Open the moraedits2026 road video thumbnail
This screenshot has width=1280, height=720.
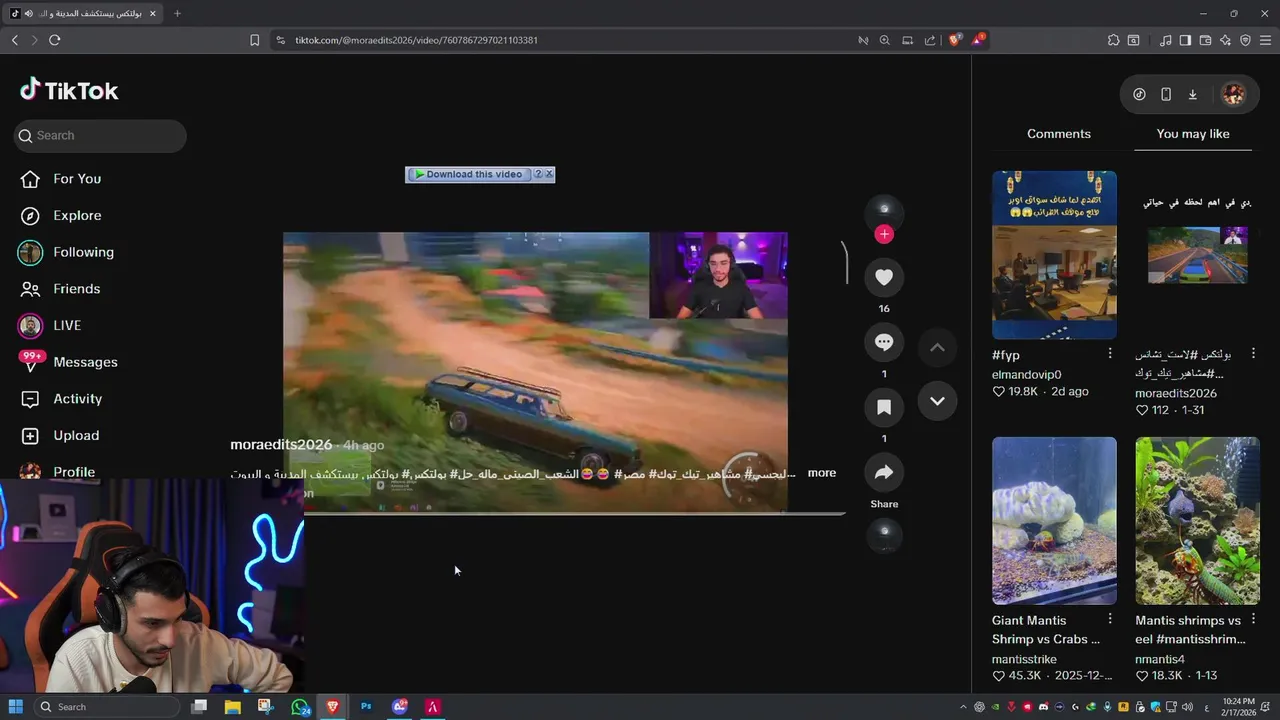tap(1197, 255)
